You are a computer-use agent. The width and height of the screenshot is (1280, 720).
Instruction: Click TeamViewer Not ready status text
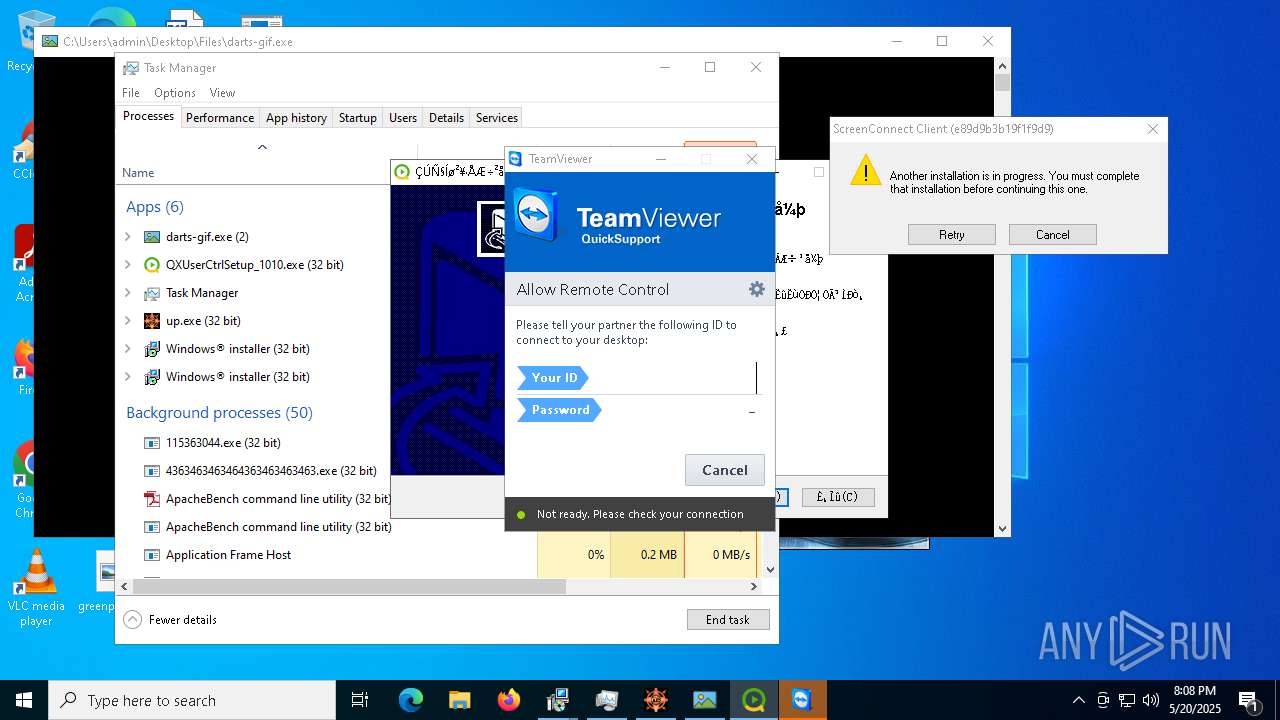[x=640, y=514]
